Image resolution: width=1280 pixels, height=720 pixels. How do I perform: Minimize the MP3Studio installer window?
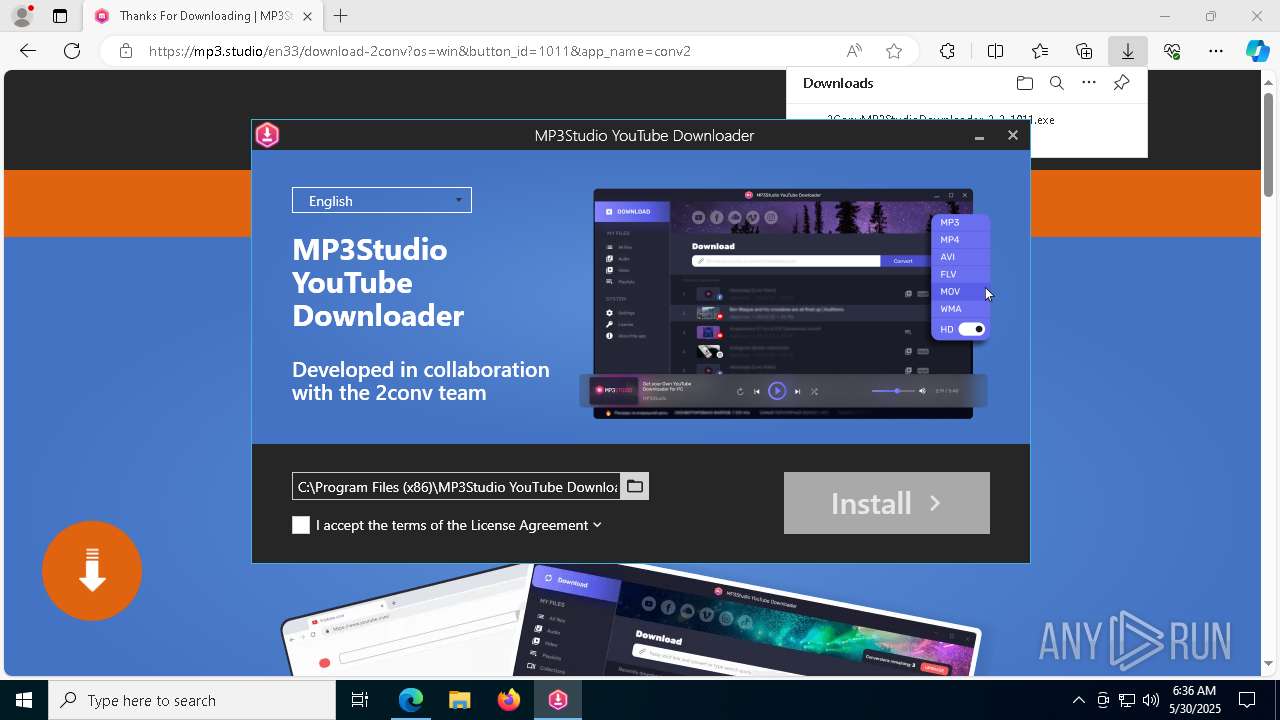coord(980,136)
